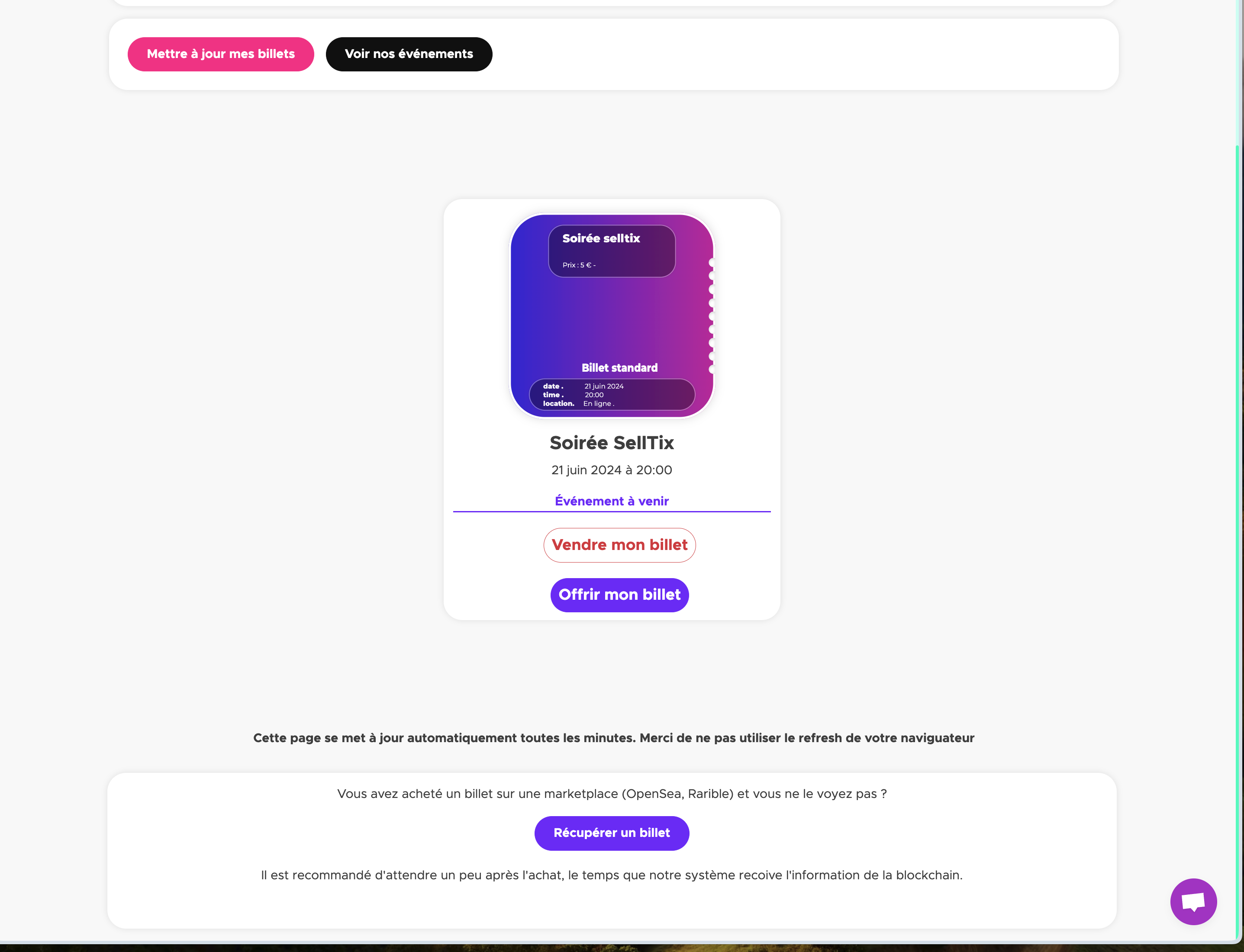Click the "Prix : 5 €" price on ticket
Image resolution: width=1244 pixels, height=952 pixels.
[x=579, y=265]
